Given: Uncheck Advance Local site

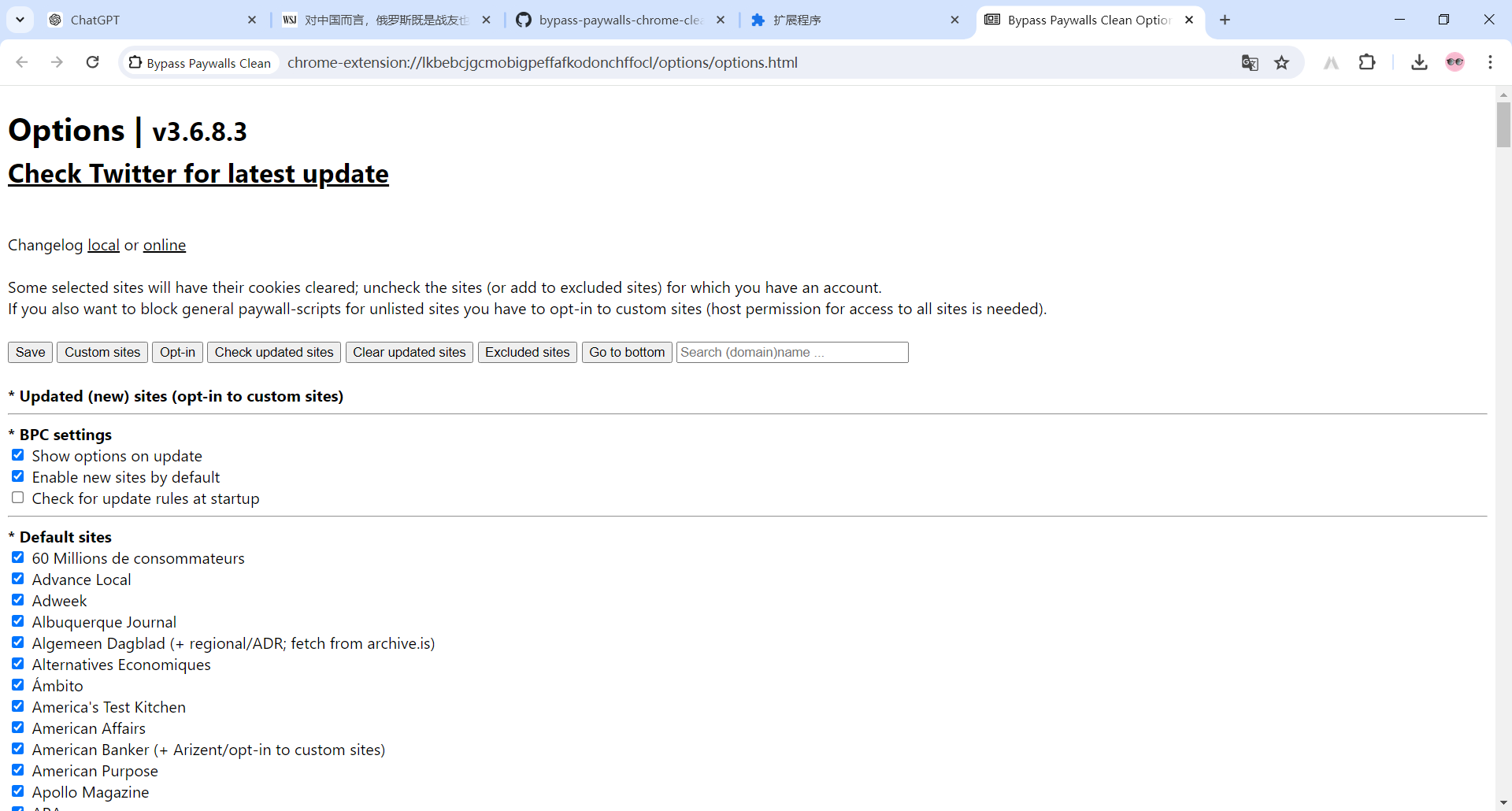Looking at the screenshot, I should click(x=17, y=579).
